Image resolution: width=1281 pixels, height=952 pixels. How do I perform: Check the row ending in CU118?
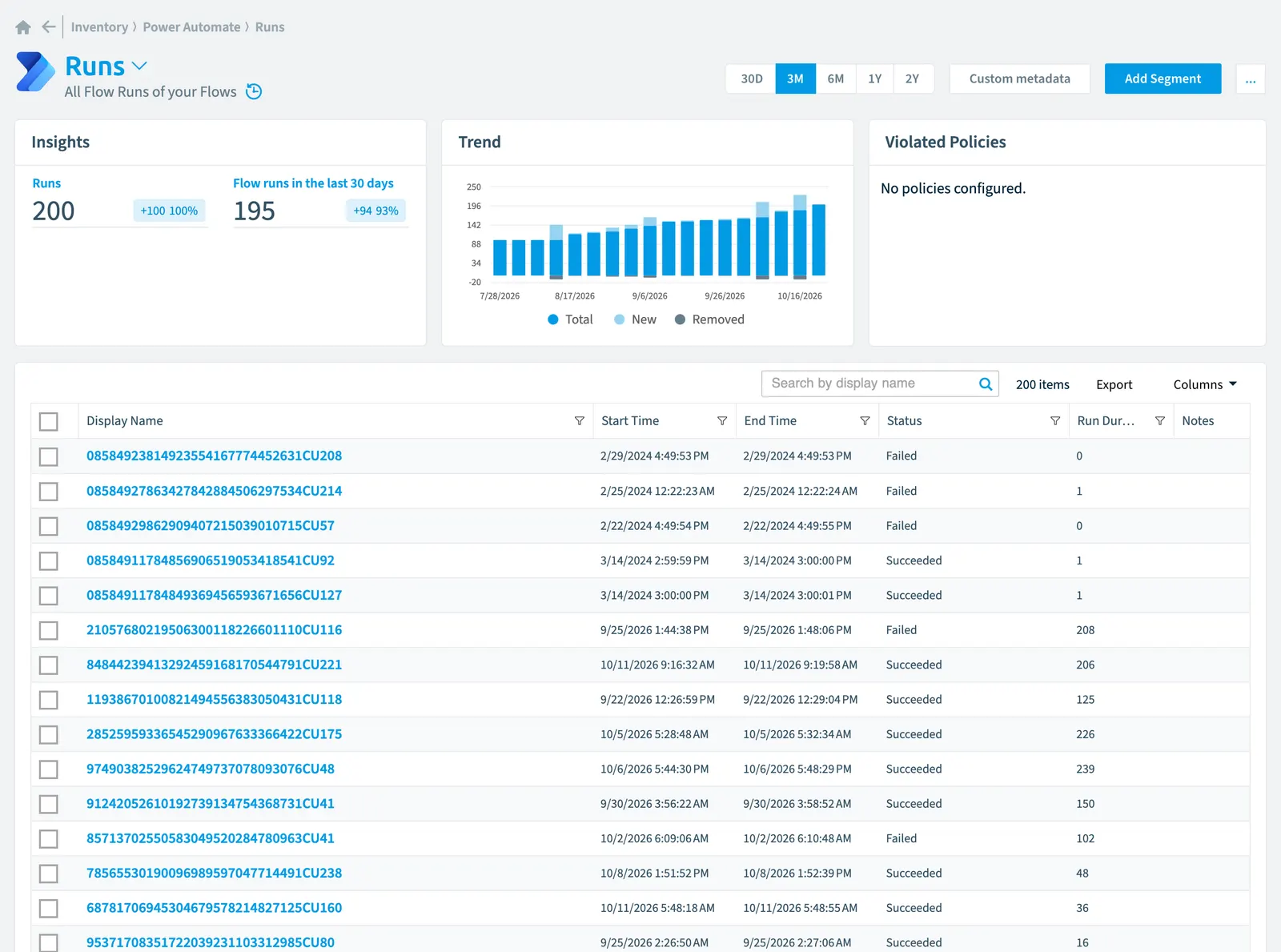(49, 700)
